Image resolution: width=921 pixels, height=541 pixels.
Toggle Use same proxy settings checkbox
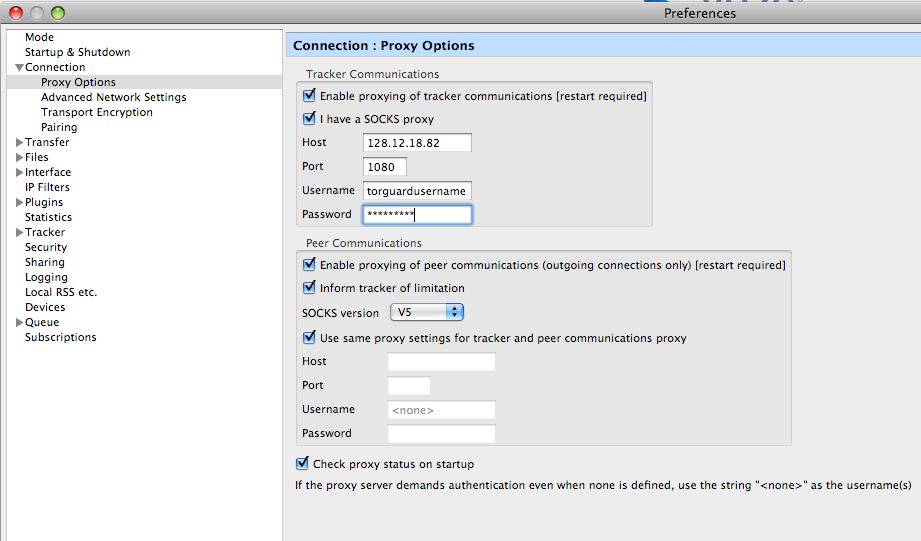309,337
